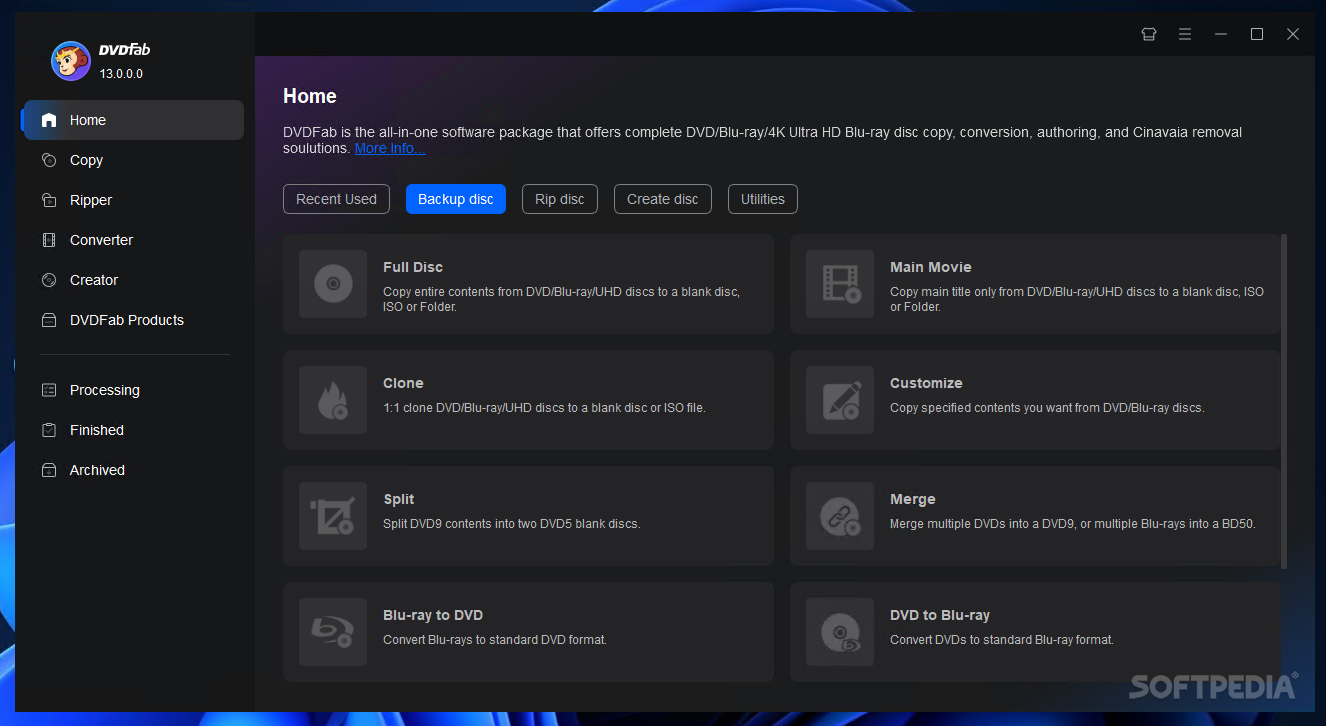This screenshot has width=1326, height=726.
Task: Open the Create disc tab
Action: [x=663, y=199]
